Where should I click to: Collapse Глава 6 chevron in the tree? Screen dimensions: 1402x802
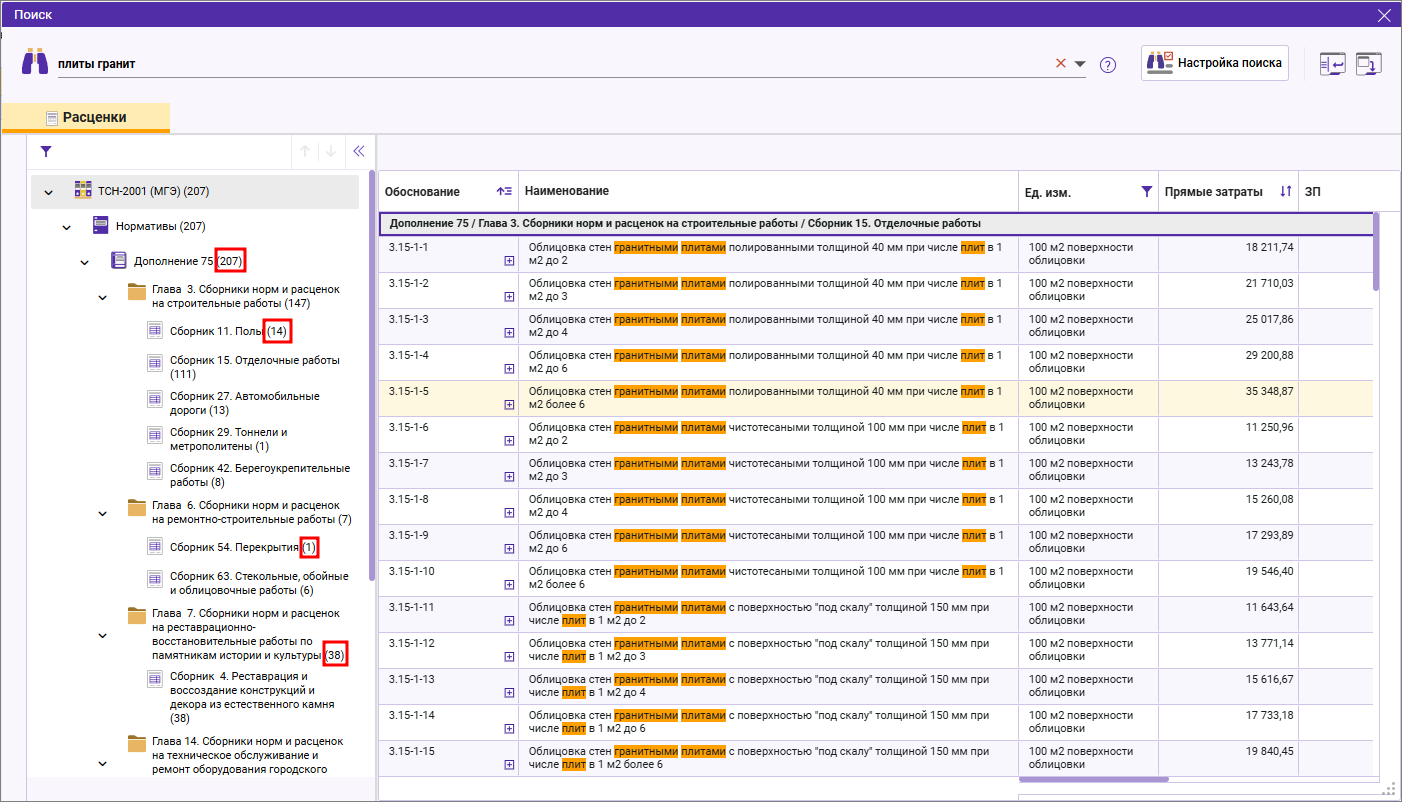[102, 513]
